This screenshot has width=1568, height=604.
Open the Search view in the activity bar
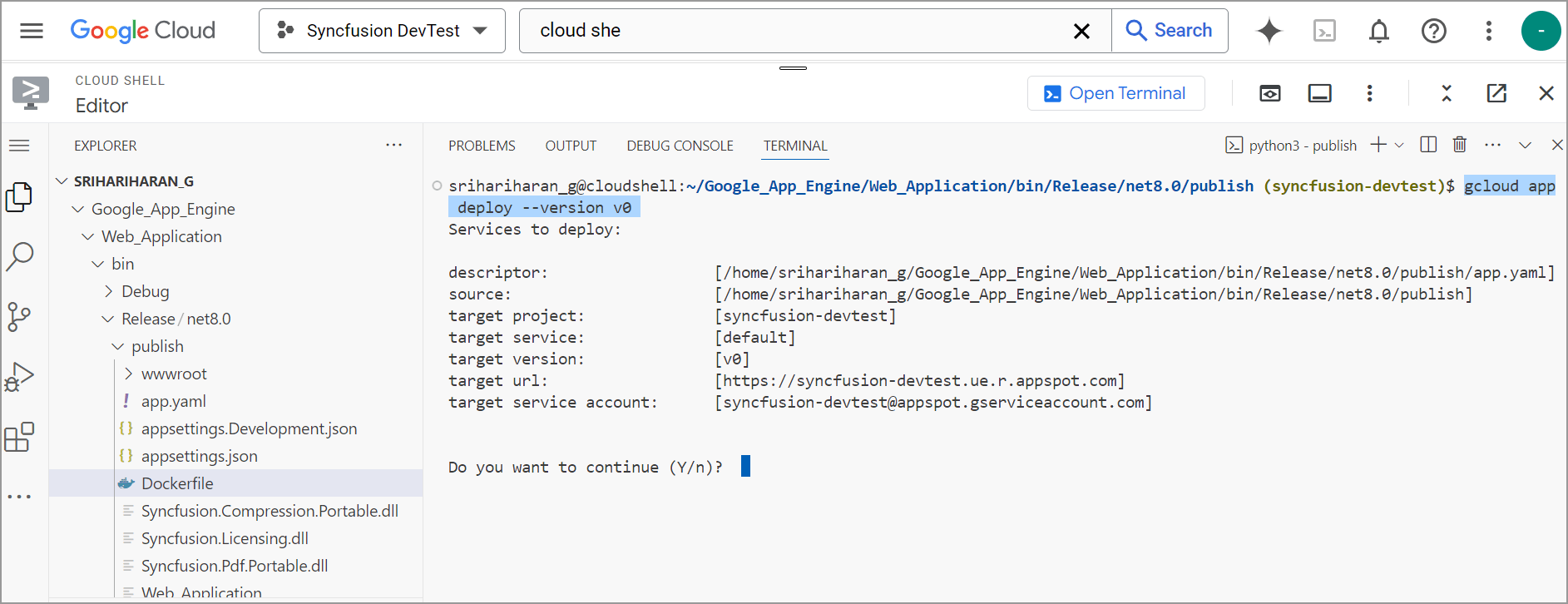point(19,257)
